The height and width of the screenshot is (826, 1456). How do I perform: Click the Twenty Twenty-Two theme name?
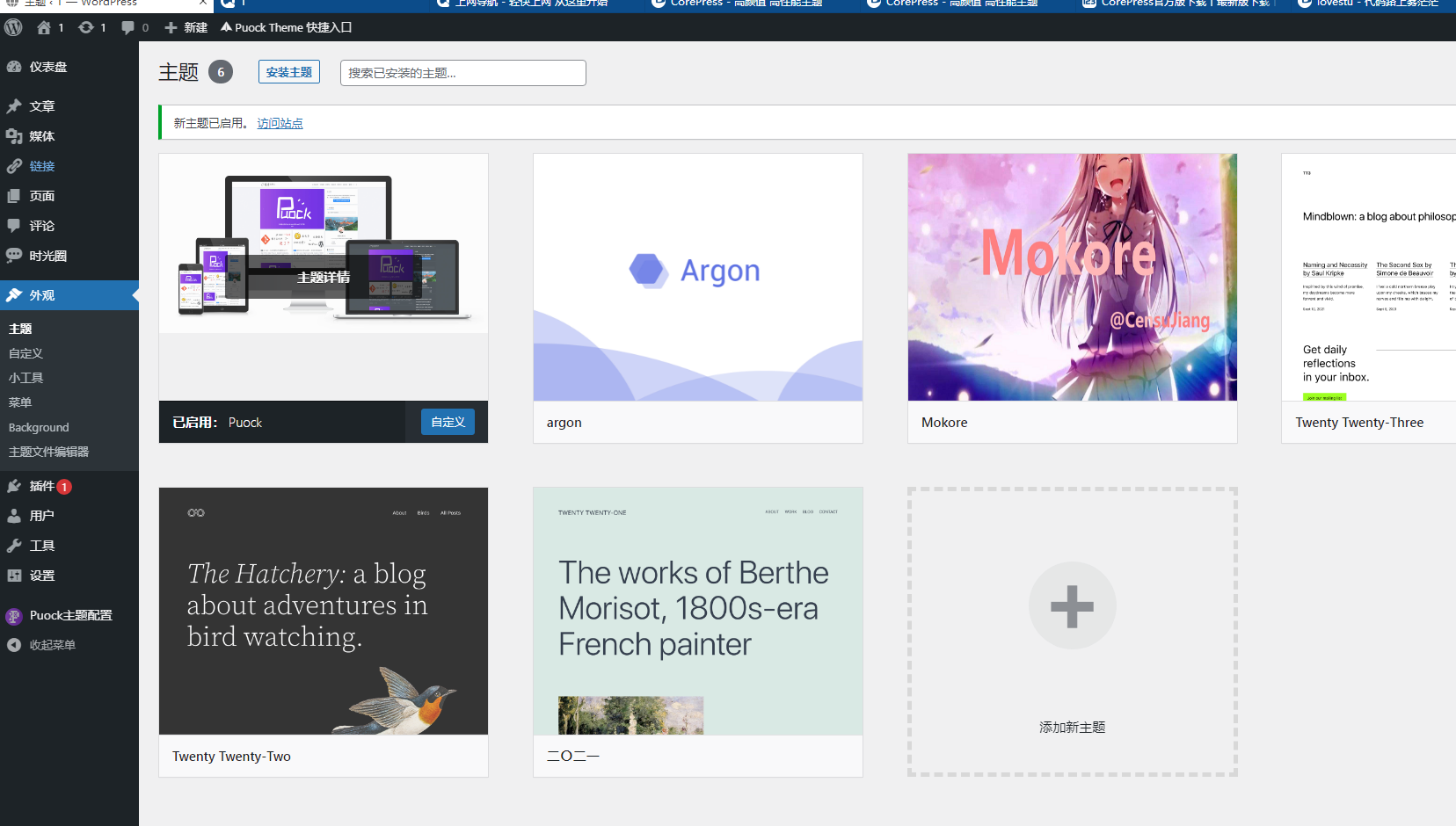(x=231, y=757)
